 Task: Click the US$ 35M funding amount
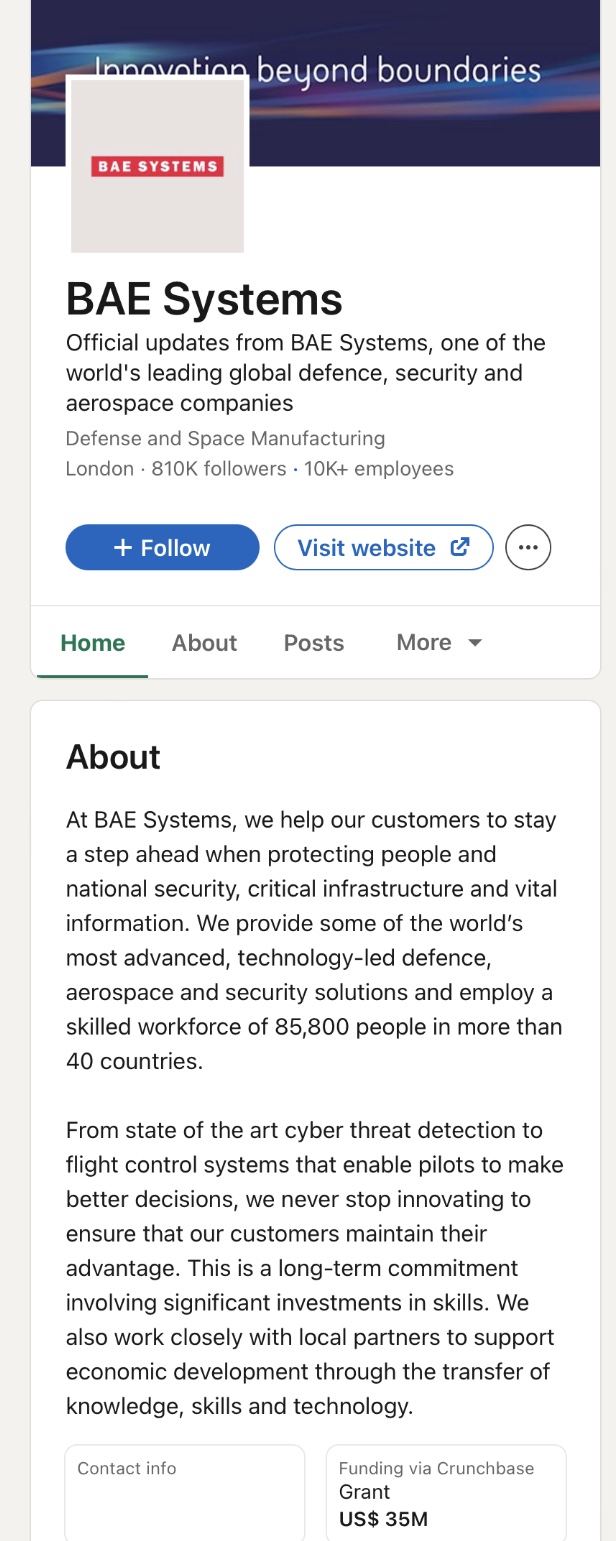tap(383, 1520)
